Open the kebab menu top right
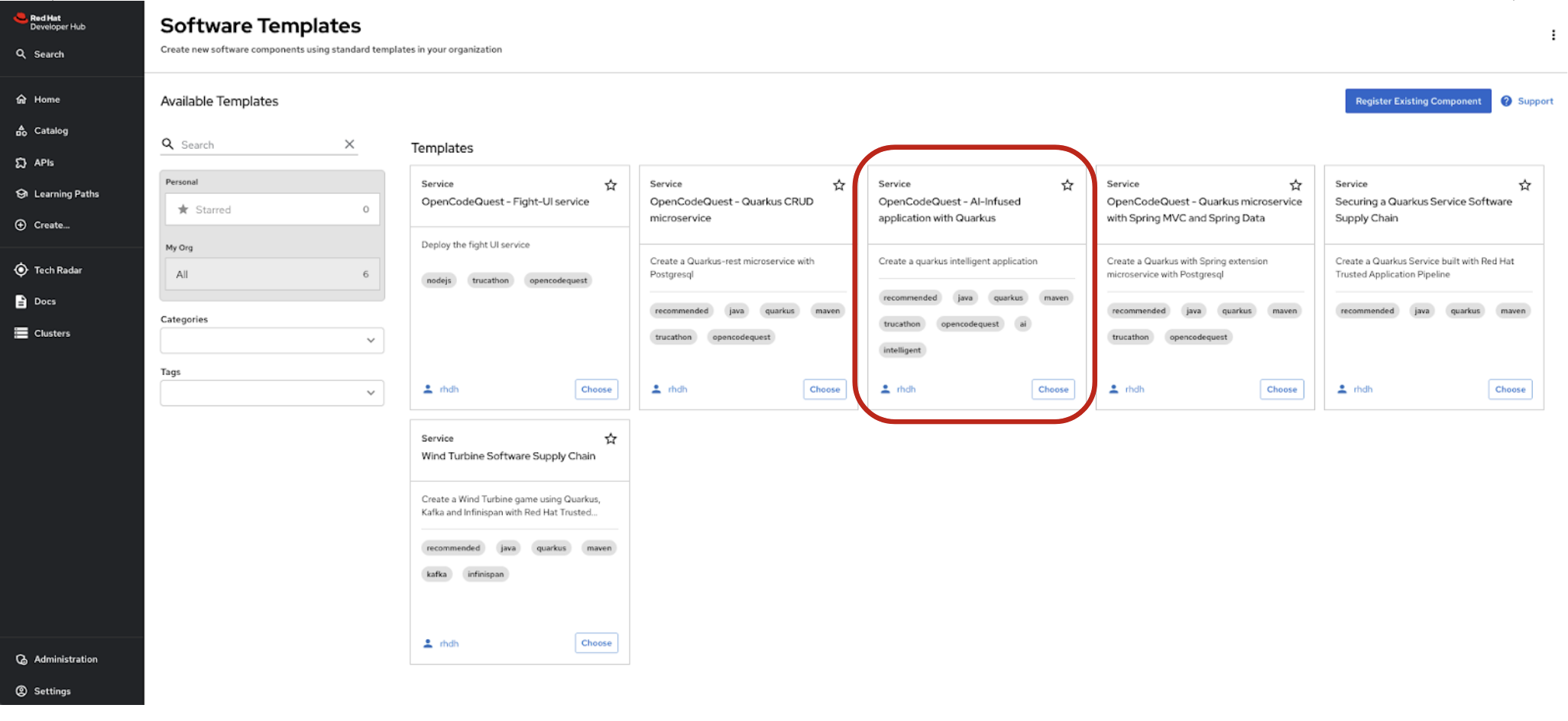The height and width of the screenshot is (721, 1568). tap(1553, 35)
